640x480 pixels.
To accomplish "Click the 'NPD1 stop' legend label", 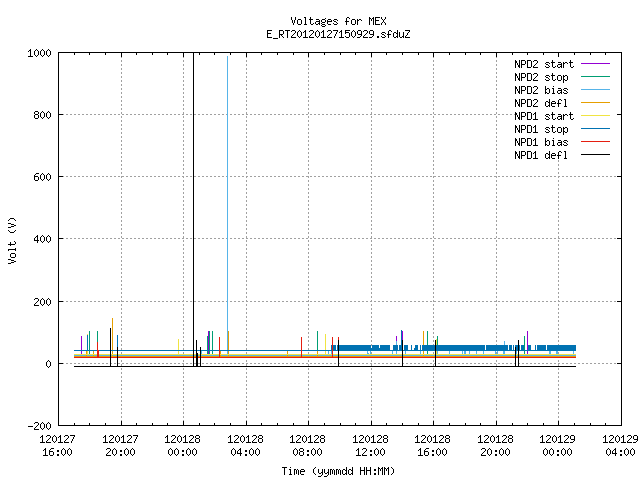I will (541, 129).
